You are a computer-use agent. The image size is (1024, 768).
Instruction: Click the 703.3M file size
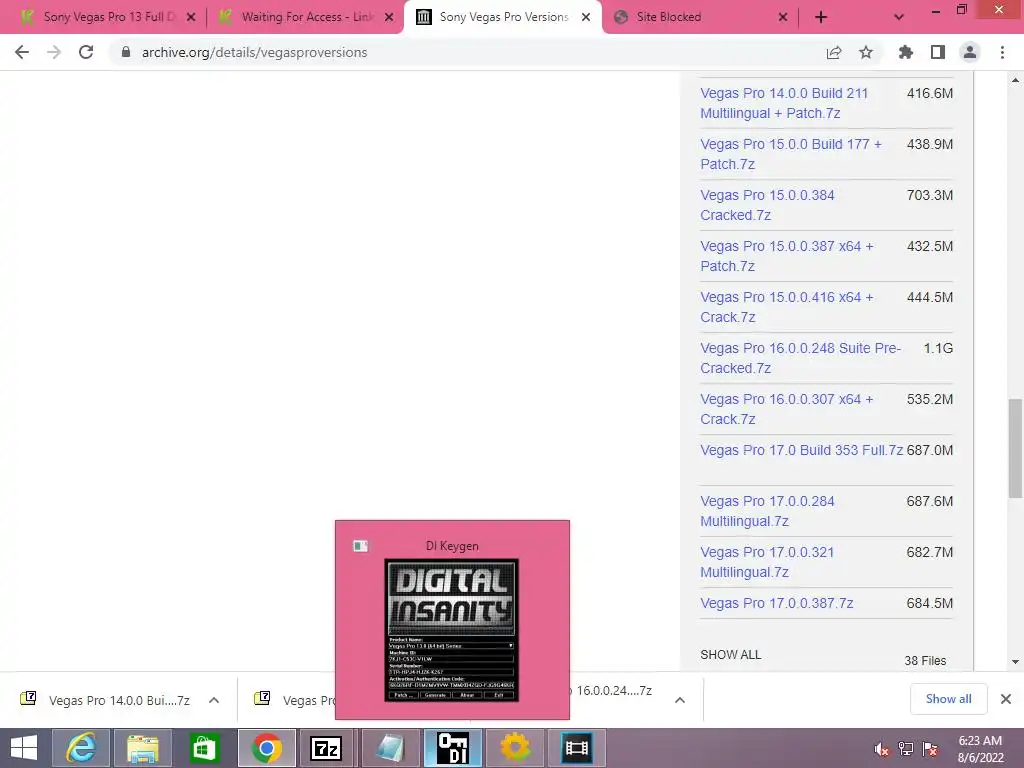929,195
